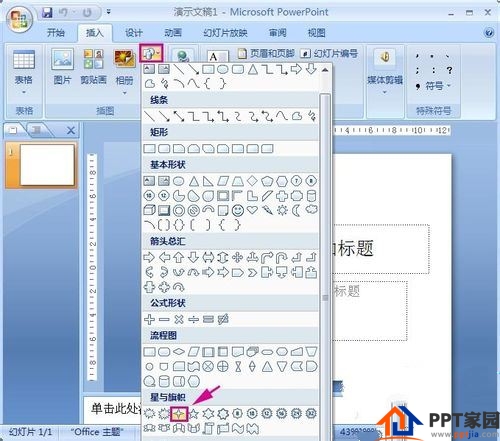Switch to the 幻灯片放映 tab

point(226,33)
